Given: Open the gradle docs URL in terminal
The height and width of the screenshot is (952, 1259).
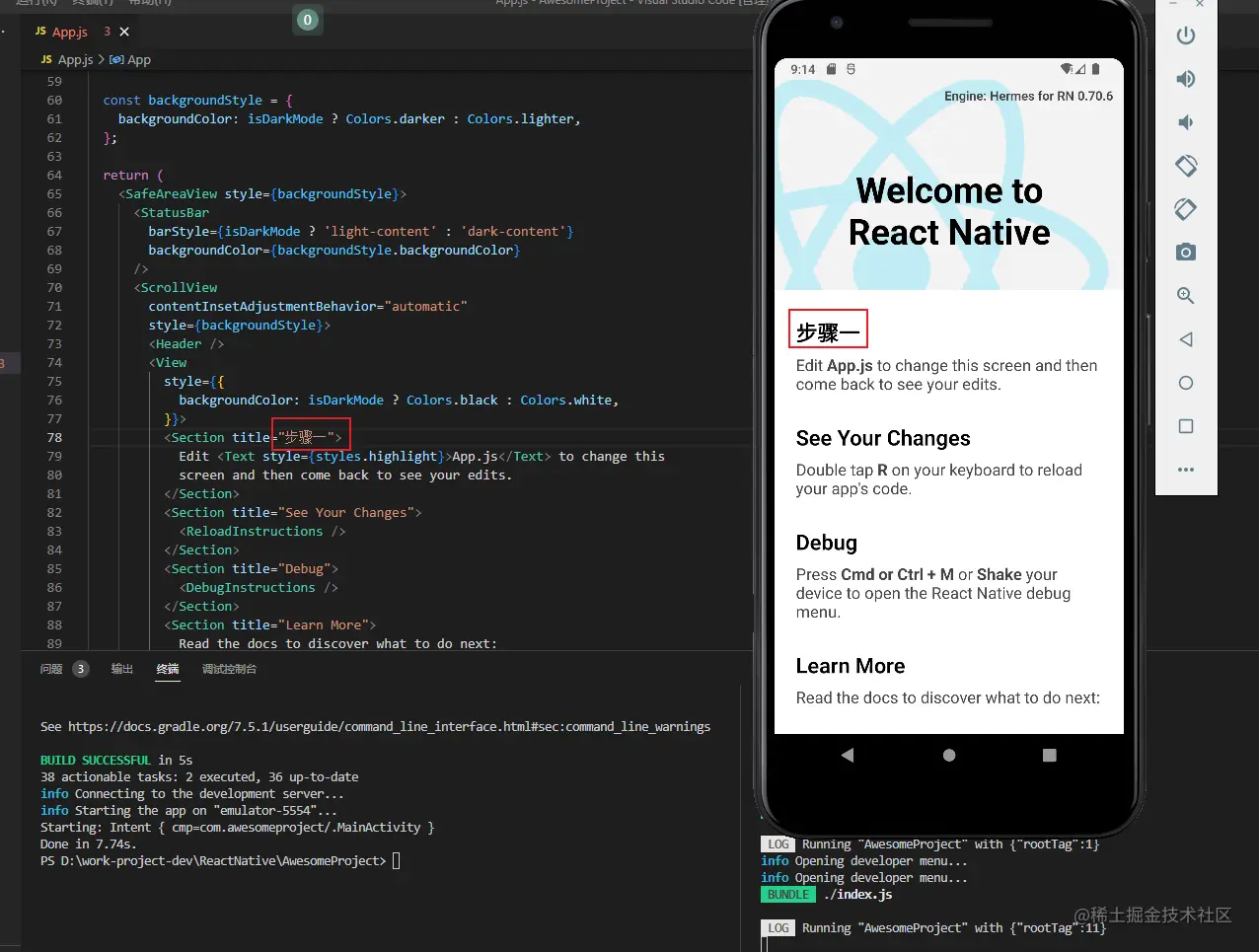Looking at the screenshot, I should 389,727.
